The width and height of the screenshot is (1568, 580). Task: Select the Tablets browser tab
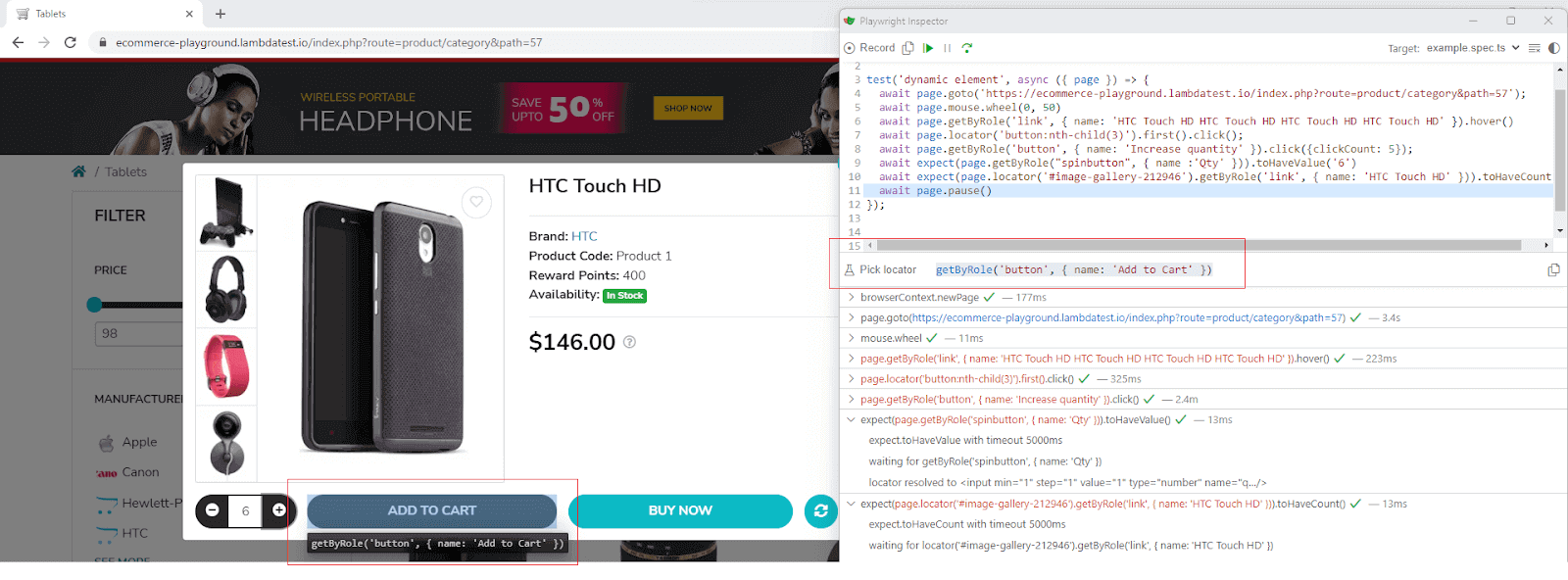pyautogui.click(x=103, y=14)
